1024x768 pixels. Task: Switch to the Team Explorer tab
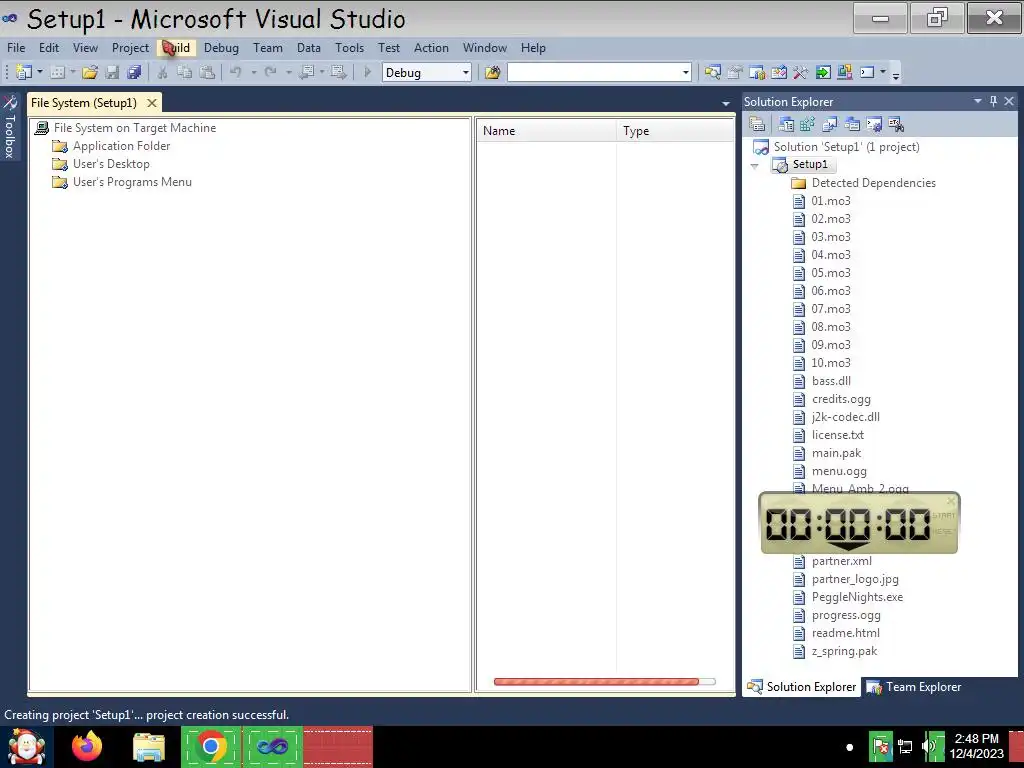point(914,686)
